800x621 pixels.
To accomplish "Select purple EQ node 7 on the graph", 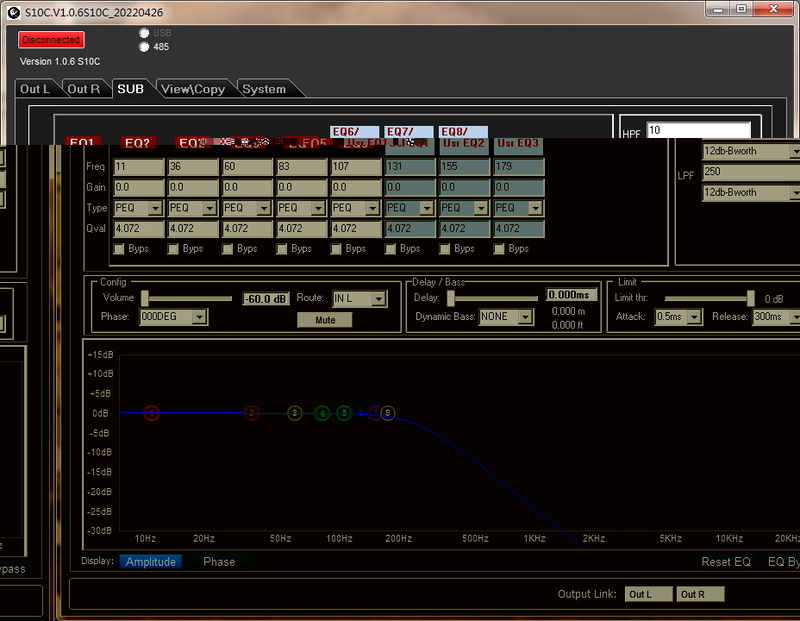I will point(376,413).
